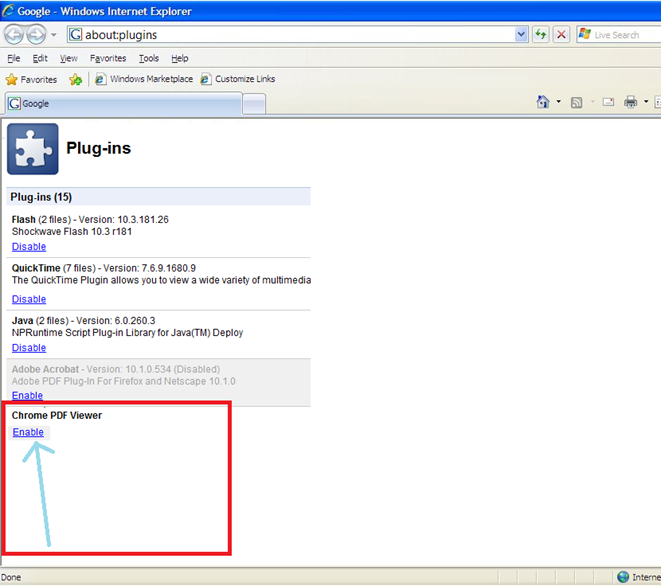Screen dimensions: 661x586
Task: Expand the Print dropdown arrow
Action: [646, 102]
